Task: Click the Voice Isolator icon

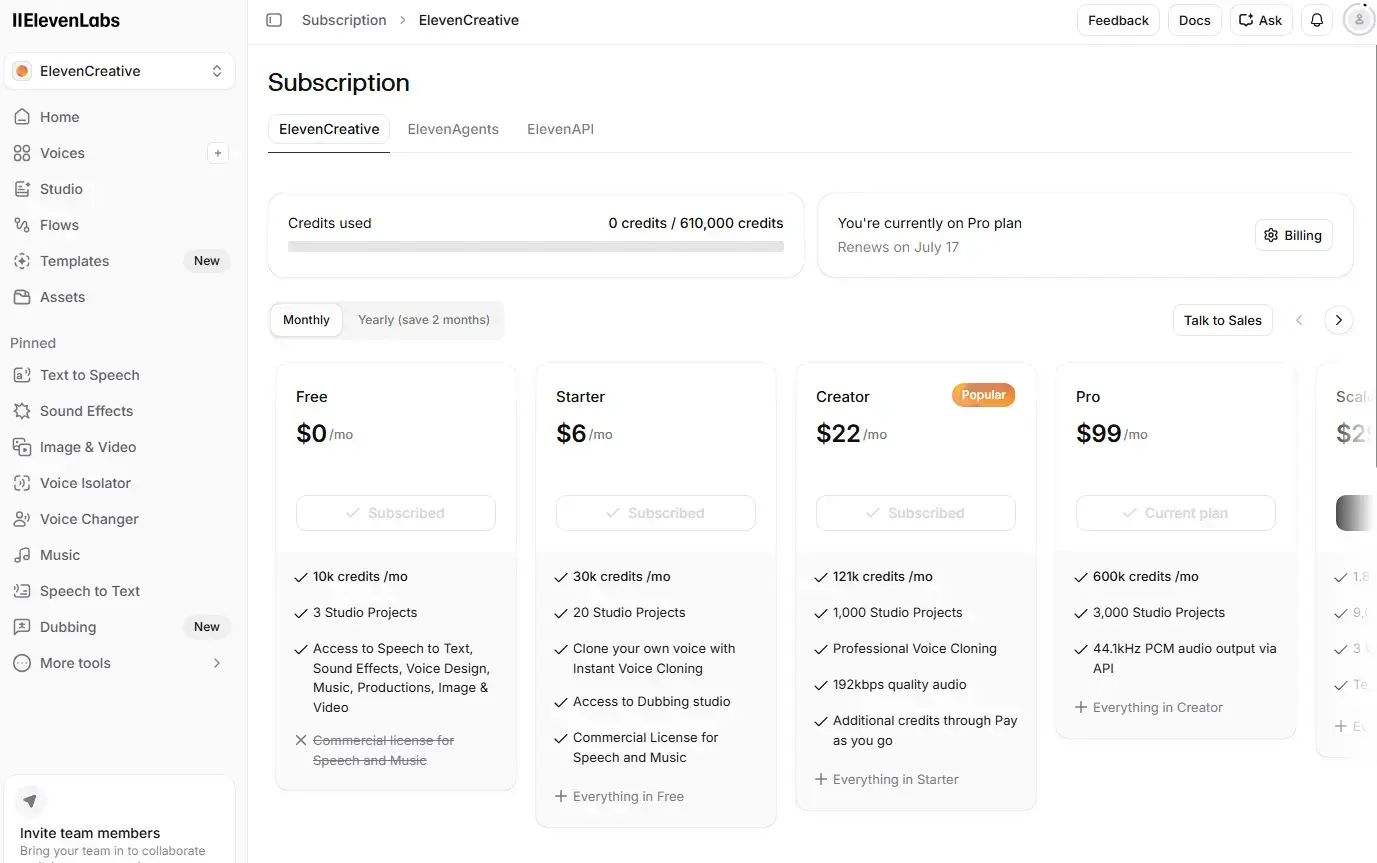Action: pyautogui.click(x=21, y=483)
